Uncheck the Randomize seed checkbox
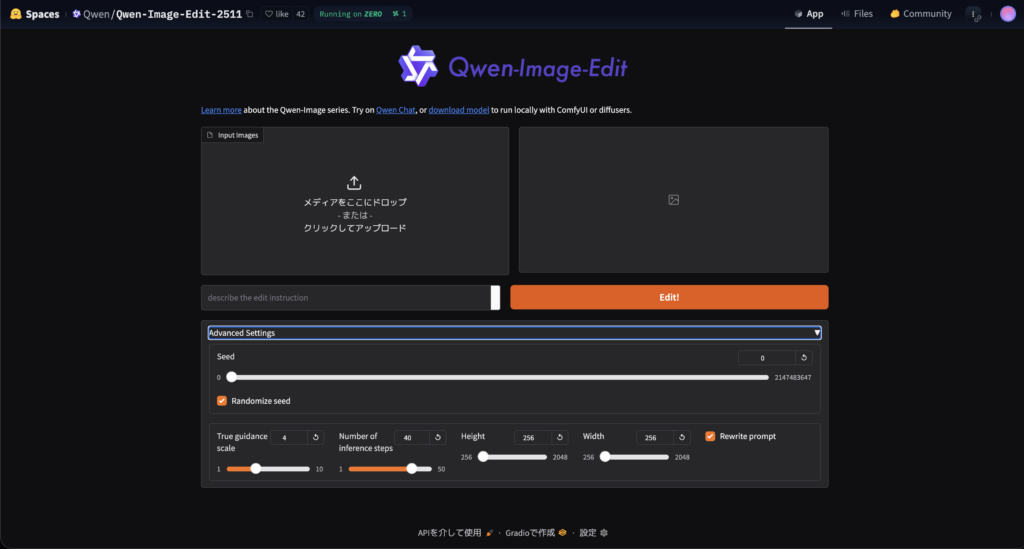This screenshot has height=549, width=1024. click(222, 401)
